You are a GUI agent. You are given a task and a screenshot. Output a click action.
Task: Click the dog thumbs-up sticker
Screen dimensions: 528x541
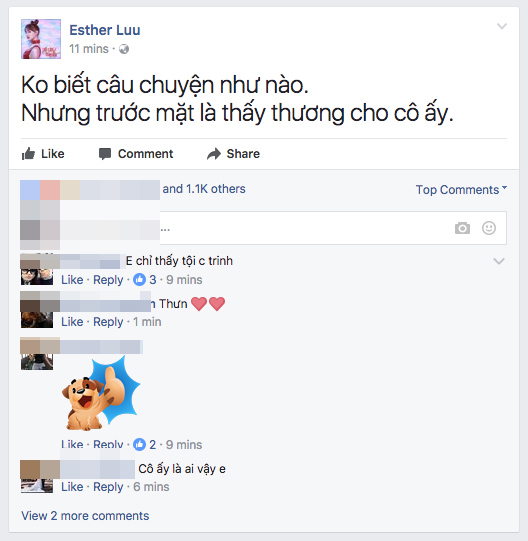point(101,394)
